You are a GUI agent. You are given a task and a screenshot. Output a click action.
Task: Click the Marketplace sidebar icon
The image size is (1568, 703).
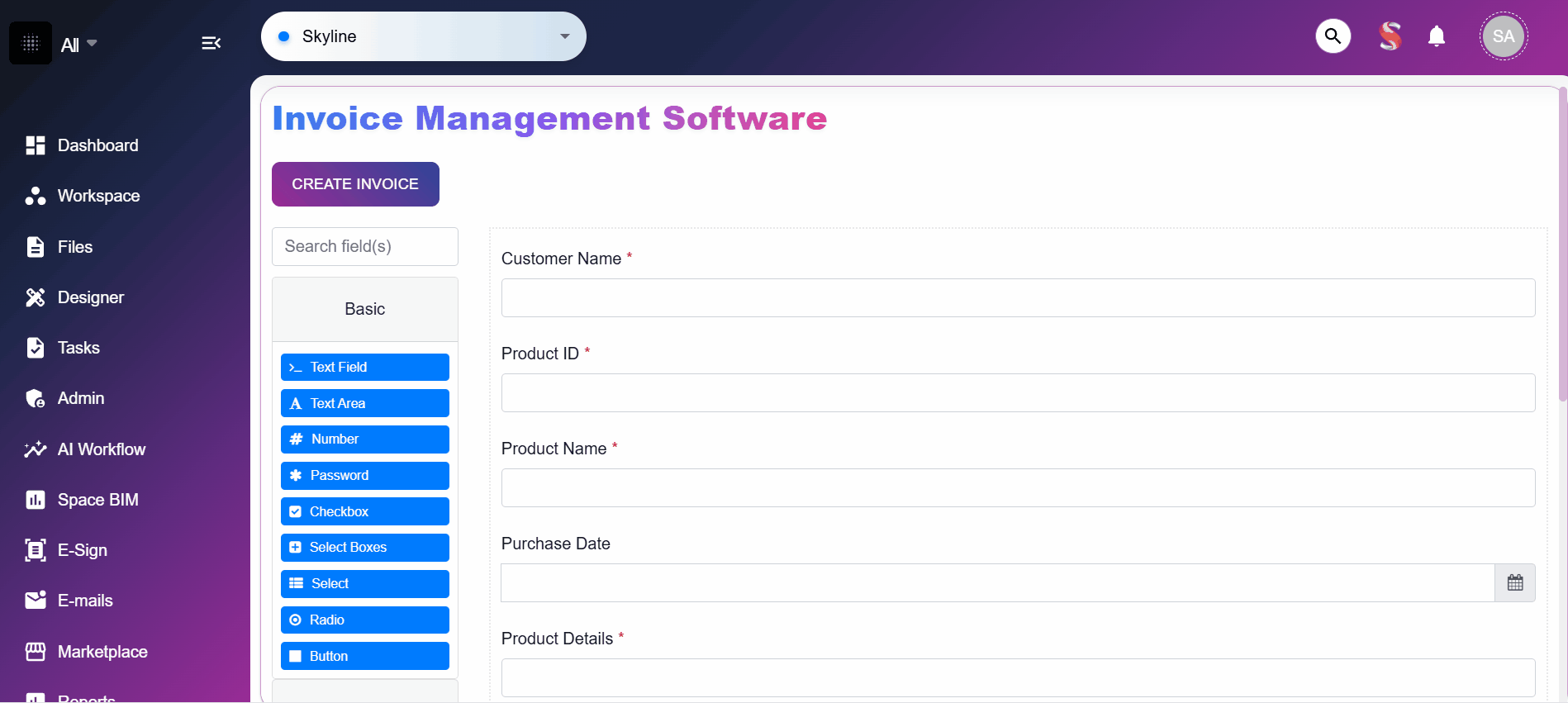pyautogui.click(x=36, y=652)
